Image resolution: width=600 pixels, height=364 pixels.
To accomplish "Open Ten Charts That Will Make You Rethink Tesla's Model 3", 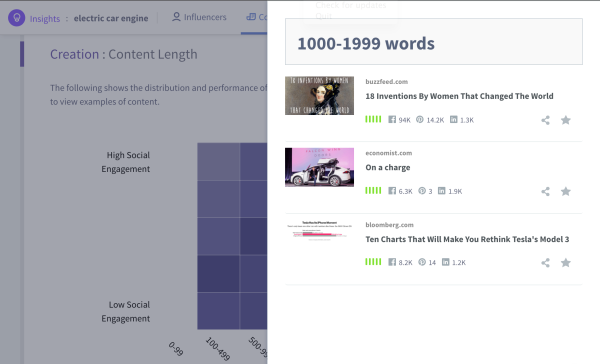I will coord(467,239).
